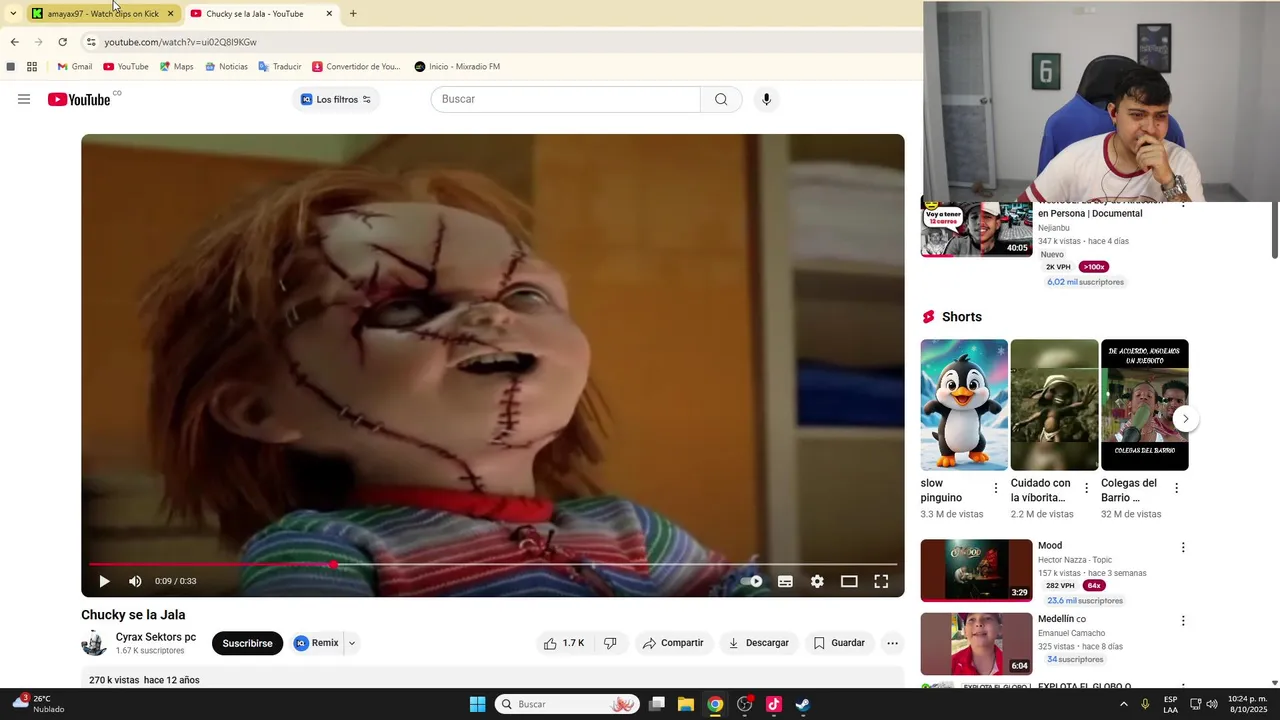Open options for slow pinguino short

[995, 488]
